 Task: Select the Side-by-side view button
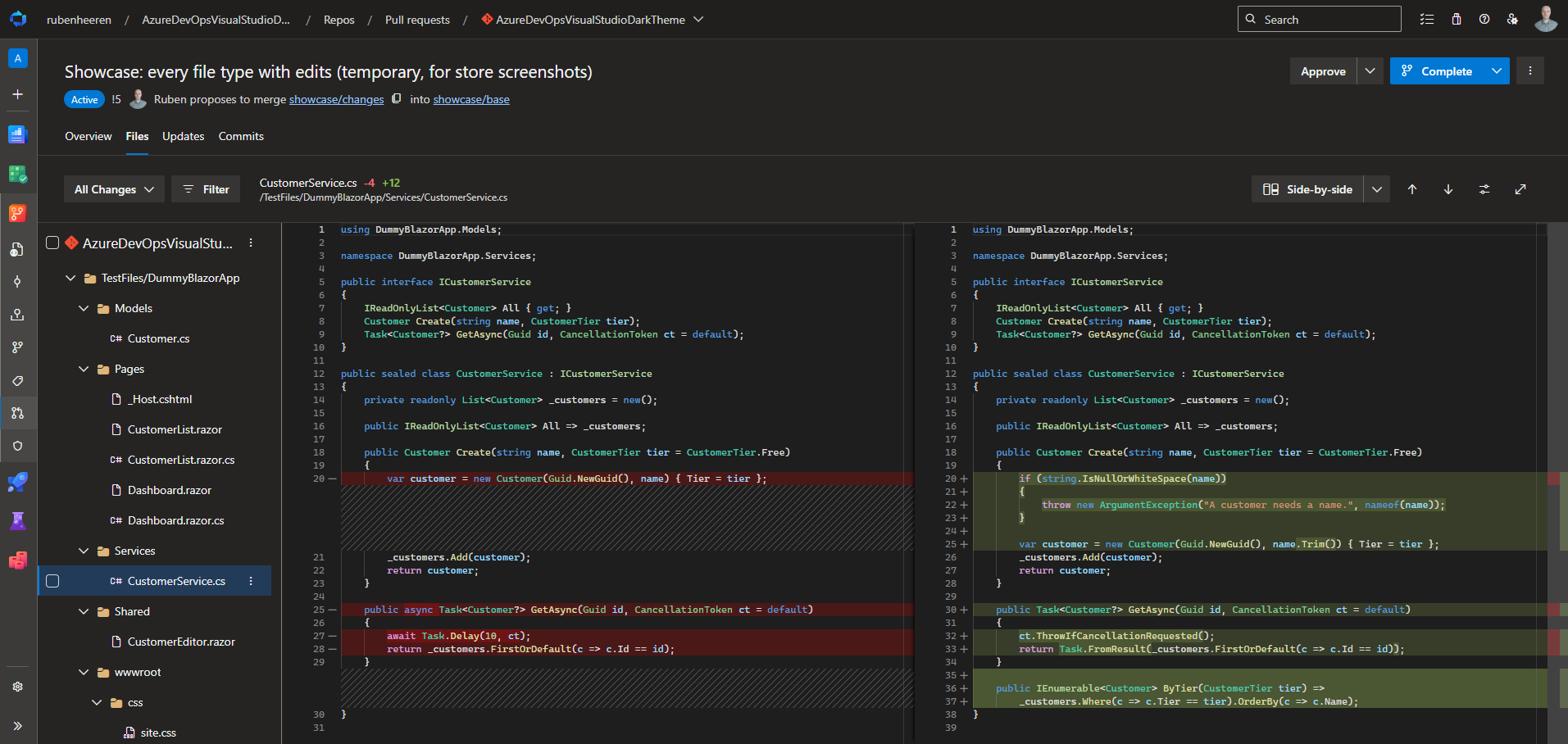(1307, 189)
